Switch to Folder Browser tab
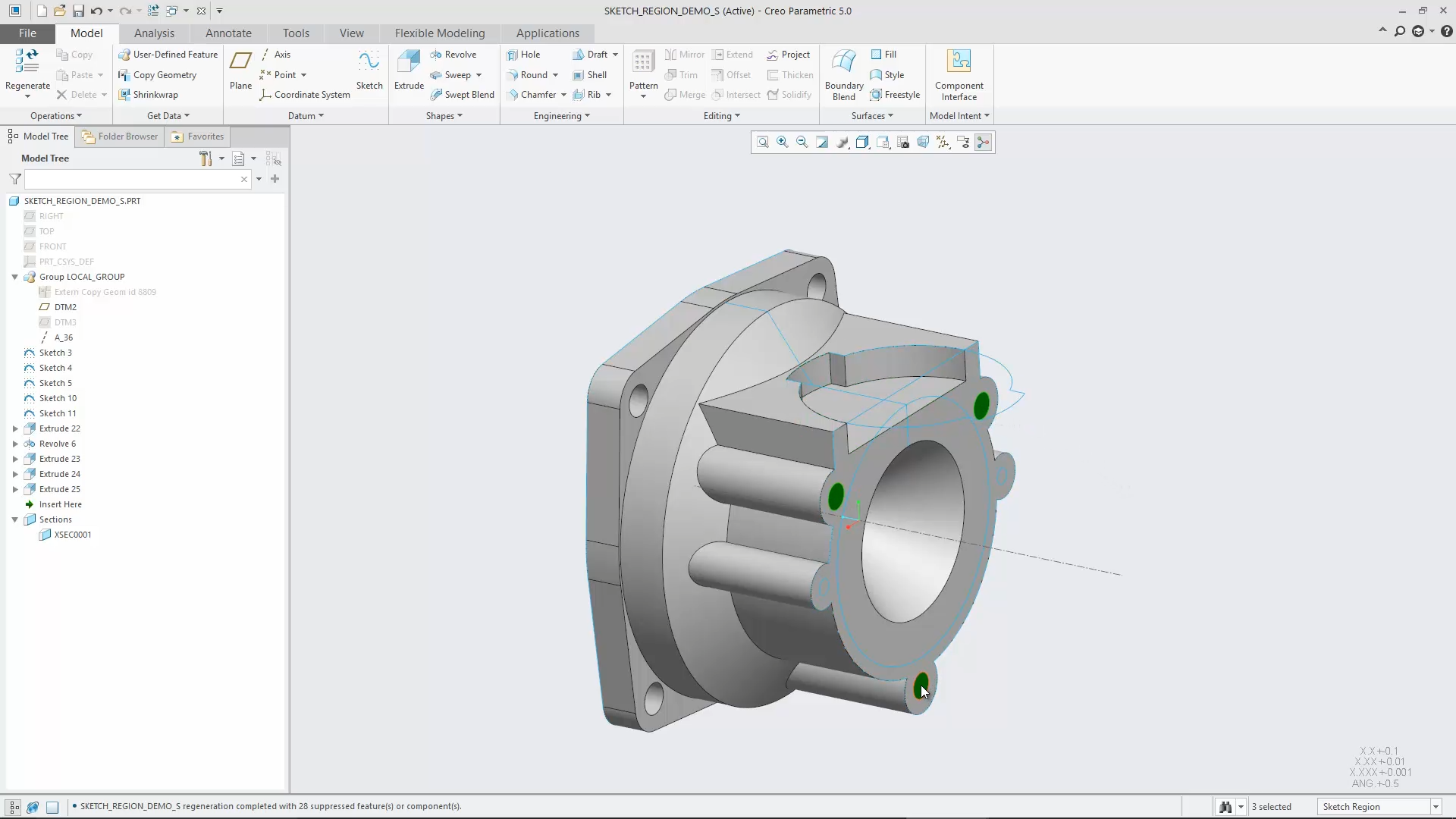Screen dimensions: 1456x819 pos(120,136)
